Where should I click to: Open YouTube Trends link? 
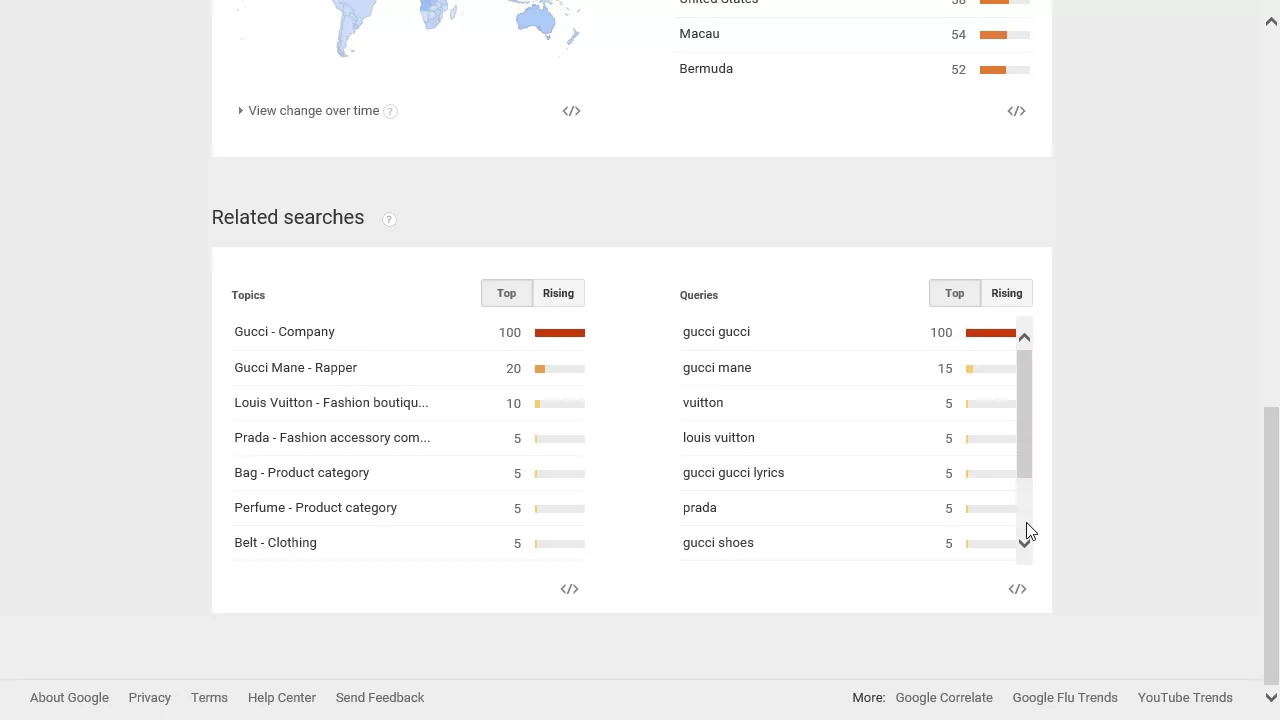1185,698
